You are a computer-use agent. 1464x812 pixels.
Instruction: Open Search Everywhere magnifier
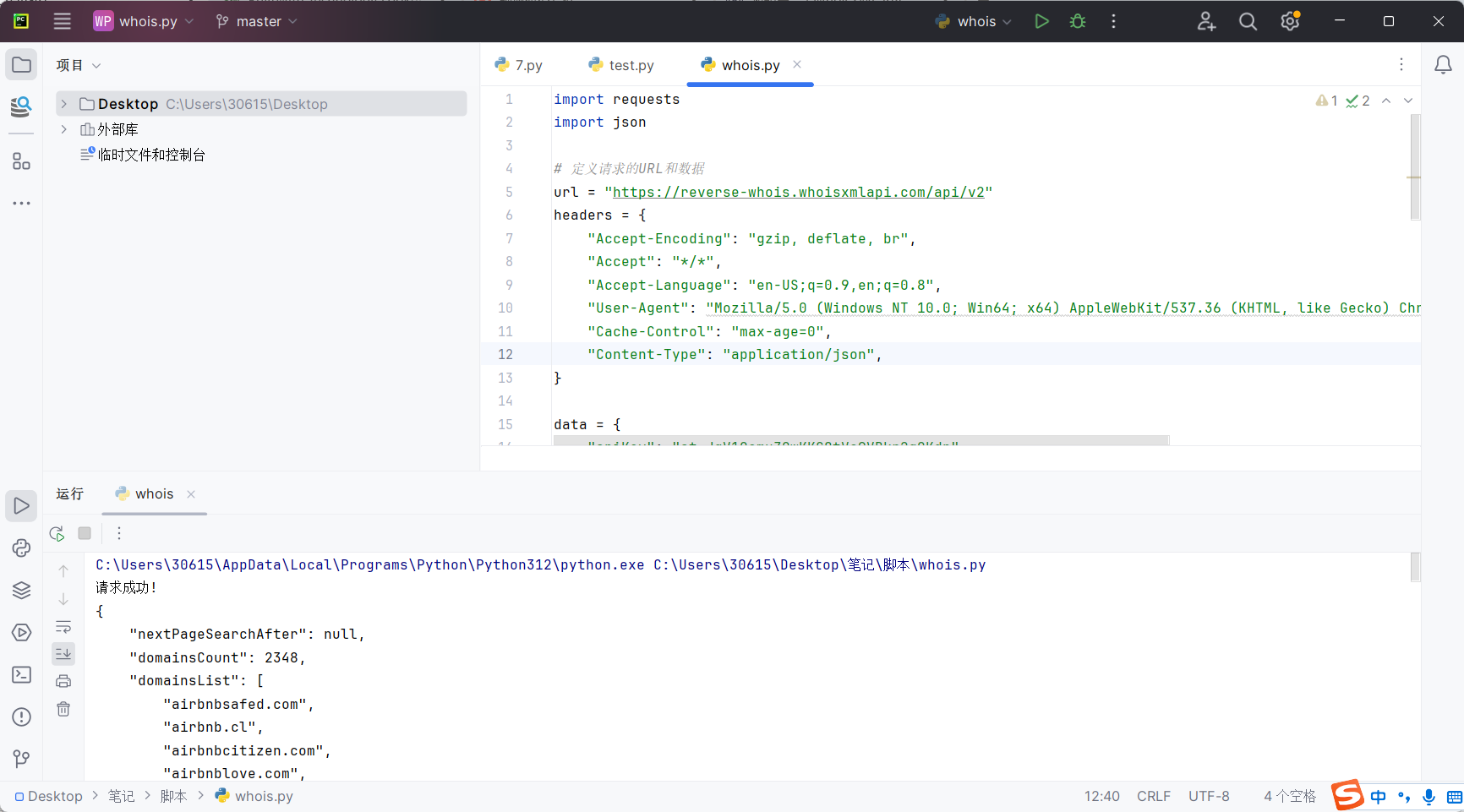(1248, 21)
